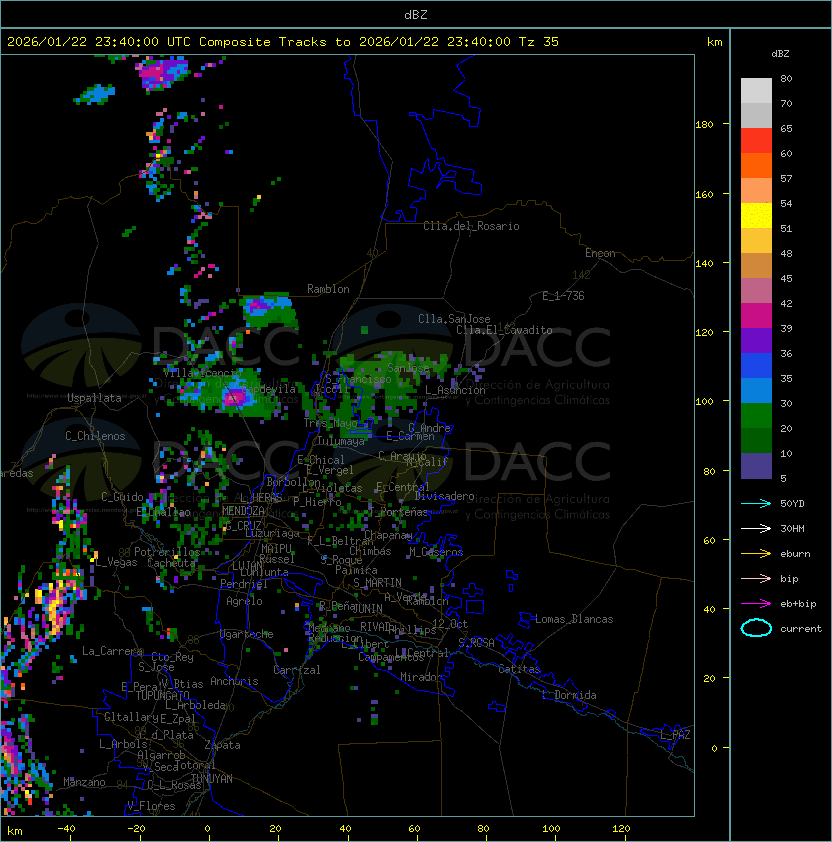This screenshot has width=832, height=842.
Task: Pick the bright green 20–30 dBZ swatch
Action: [756, 416]
